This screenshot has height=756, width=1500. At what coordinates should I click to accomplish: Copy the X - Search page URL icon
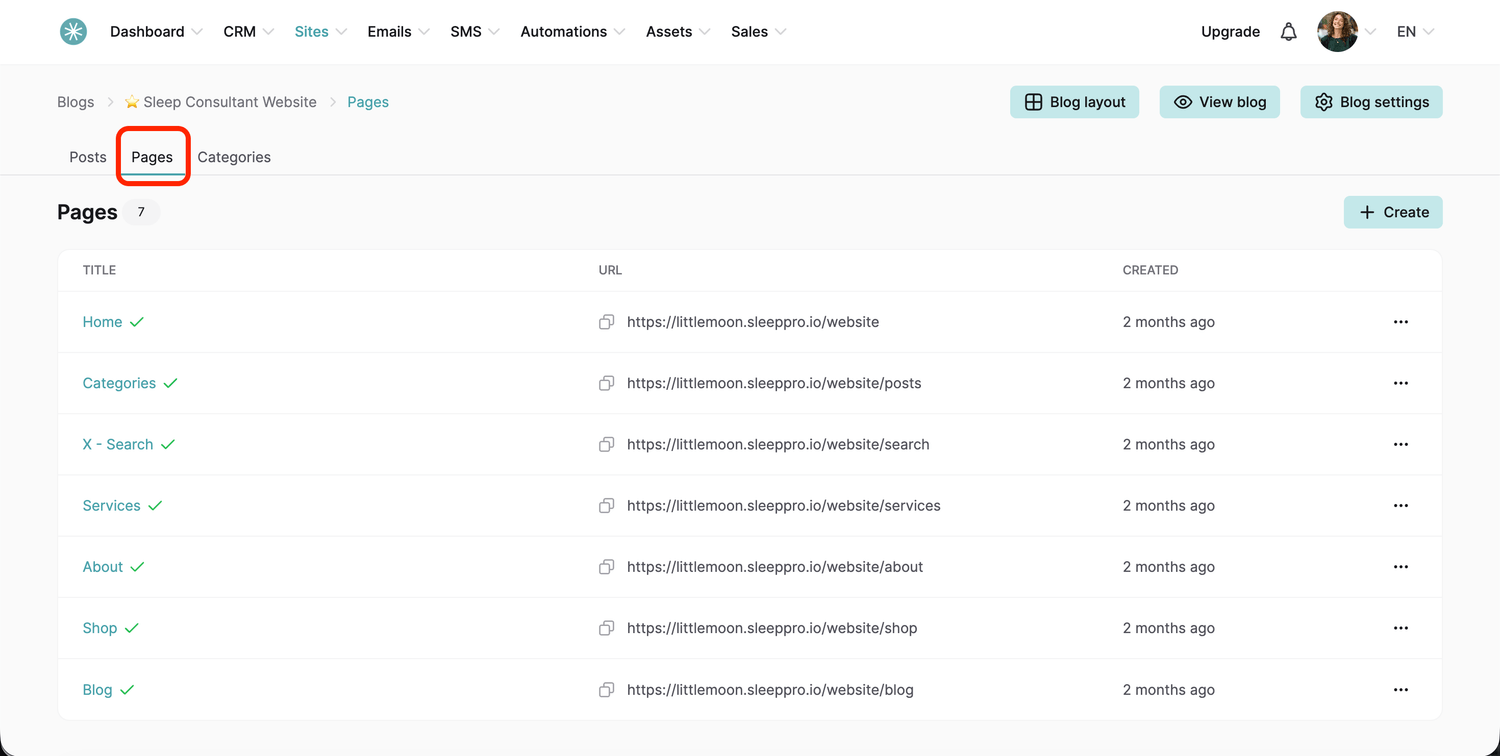click(x=606, y=444)
